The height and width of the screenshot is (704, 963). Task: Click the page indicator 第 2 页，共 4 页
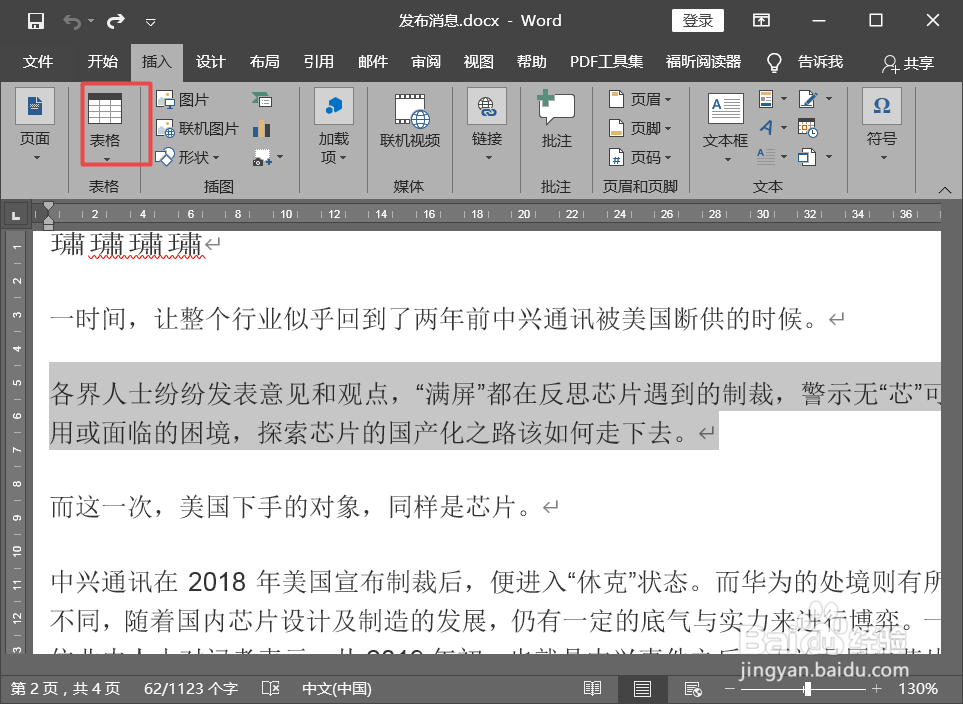[65, 689]
